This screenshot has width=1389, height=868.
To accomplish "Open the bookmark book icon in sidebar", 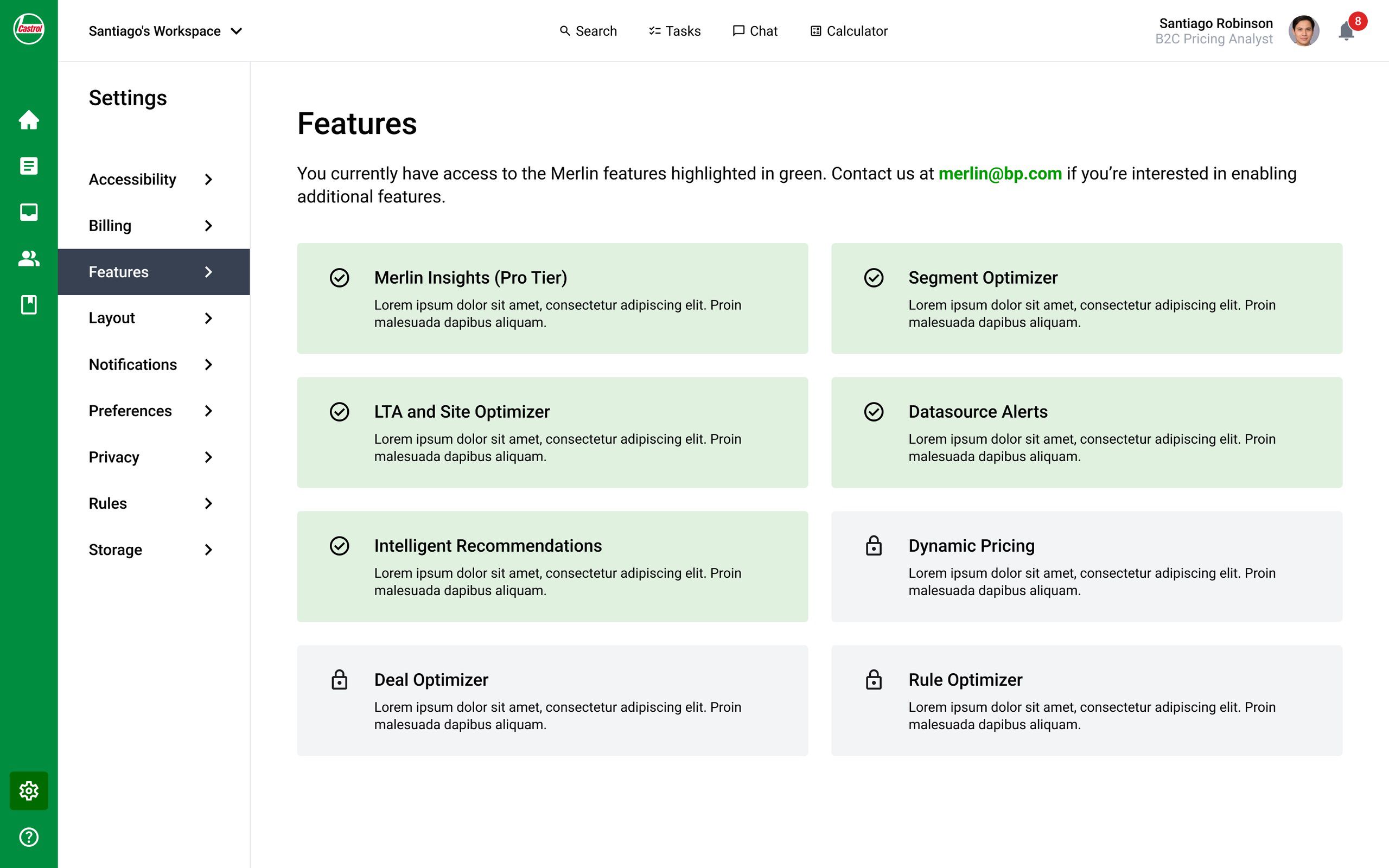I will [29, 304].
